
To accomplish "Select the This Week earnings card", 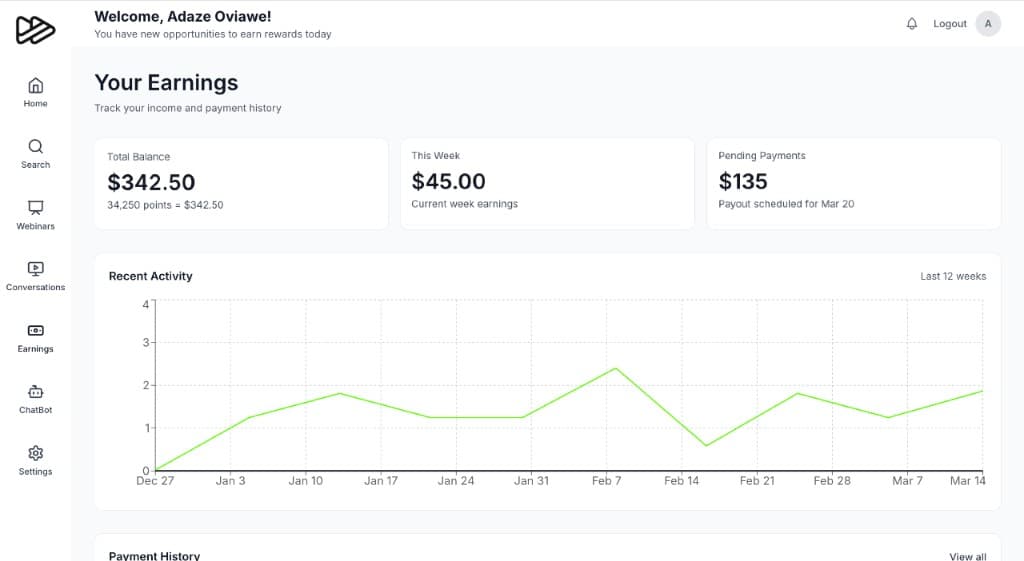I will 547,183.
